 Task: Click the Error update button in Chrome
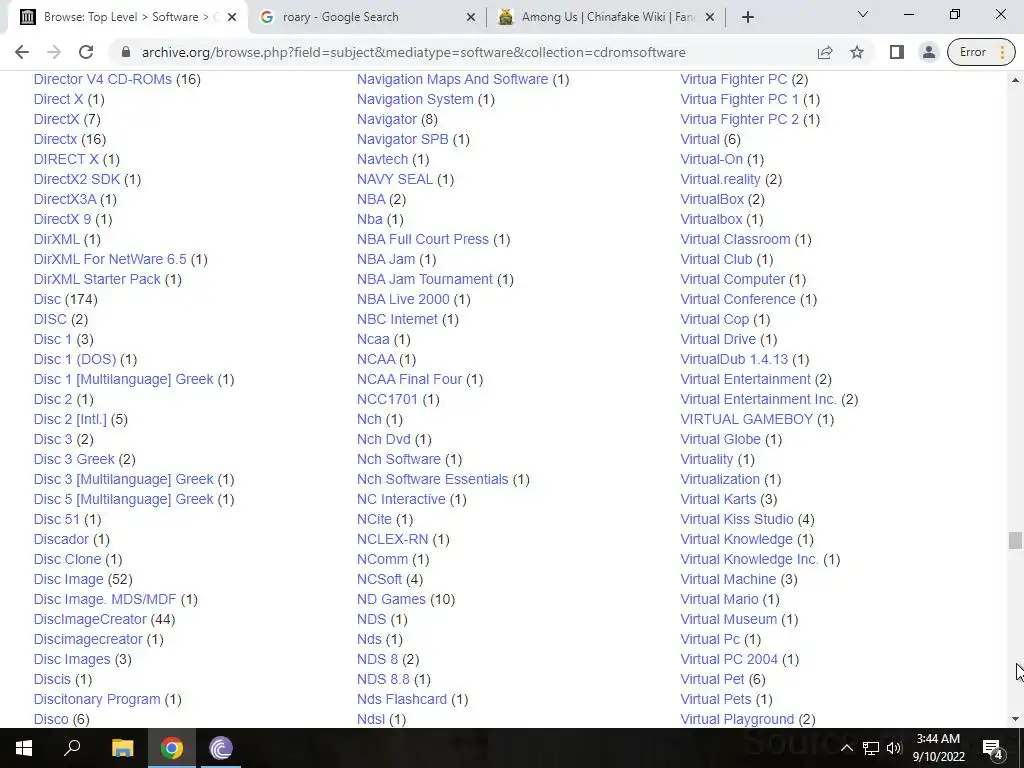tap(981, 52)
